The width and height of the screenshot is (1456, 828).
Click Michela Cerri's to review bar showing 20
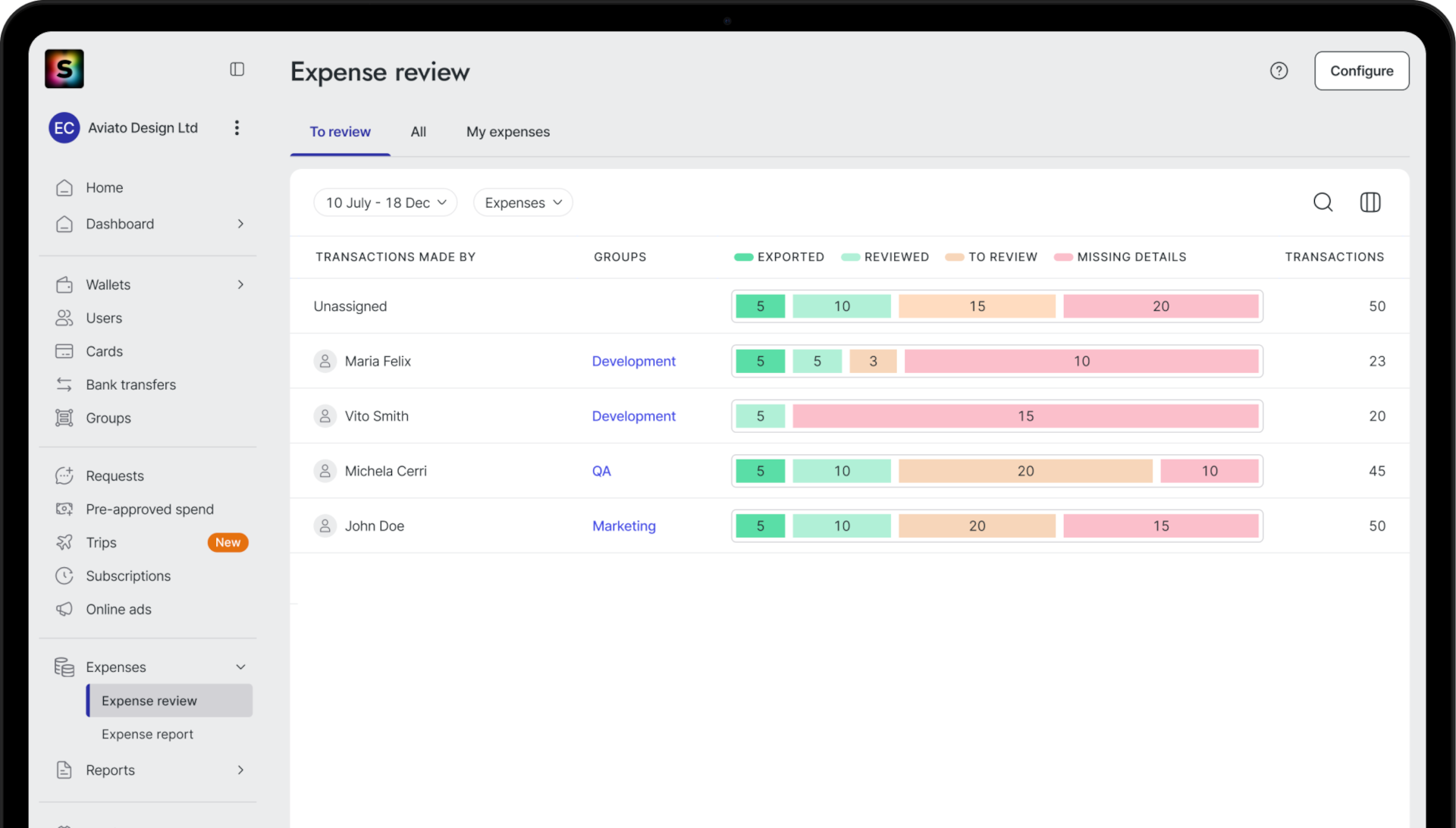1025,471
